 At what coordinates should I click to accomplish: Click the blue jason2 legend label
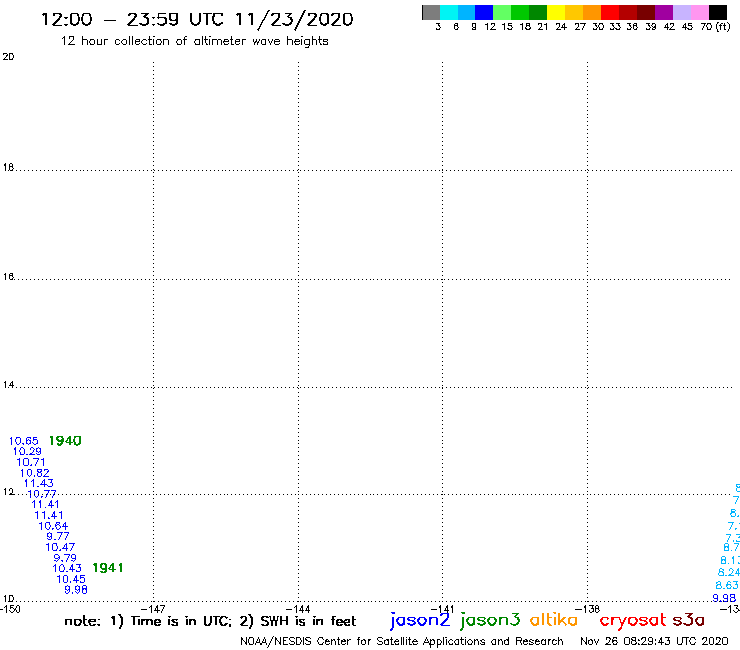coord(420,621)
